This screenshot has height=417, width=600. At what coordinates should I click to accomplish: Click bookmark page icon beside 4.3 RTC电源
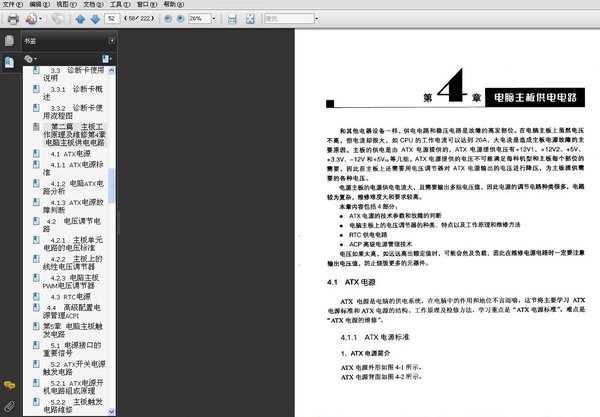36,296
